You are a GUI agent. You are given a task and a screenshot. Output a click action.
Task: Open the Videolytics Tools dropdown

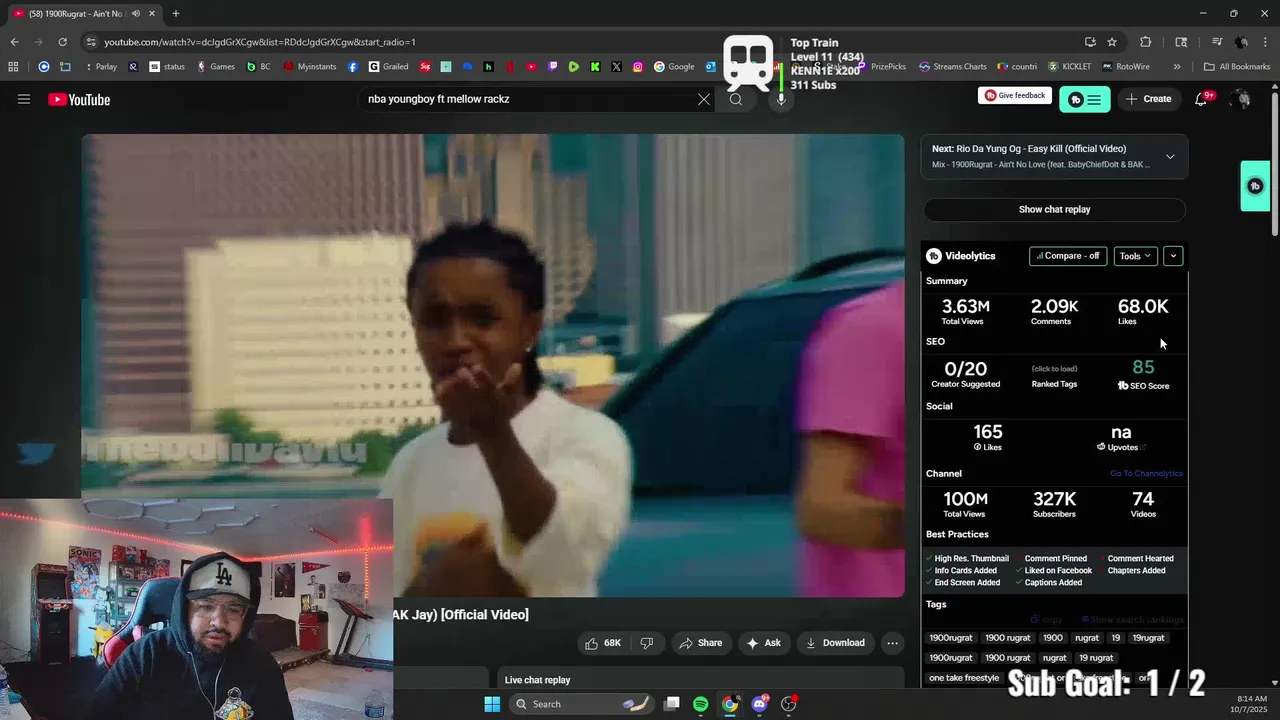point(1135,256)
